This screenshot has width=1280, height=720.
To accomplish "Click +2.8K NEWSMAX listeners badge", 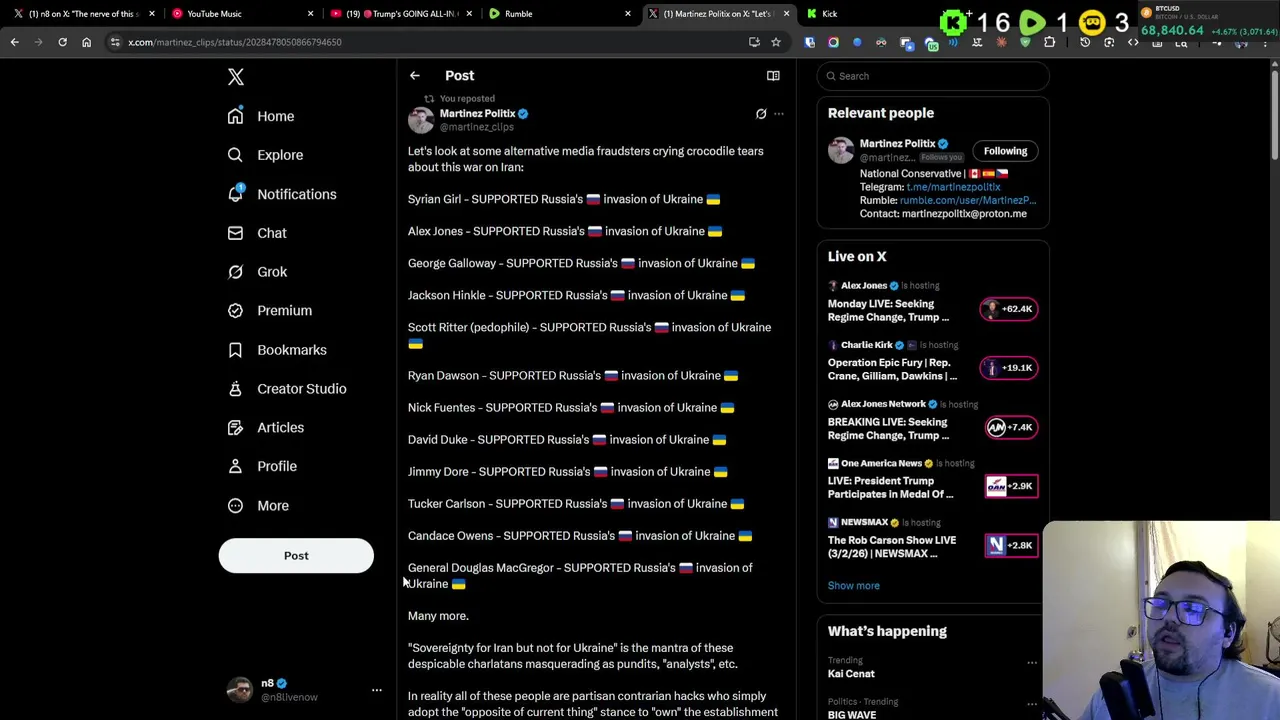I will pos(1010,545).
